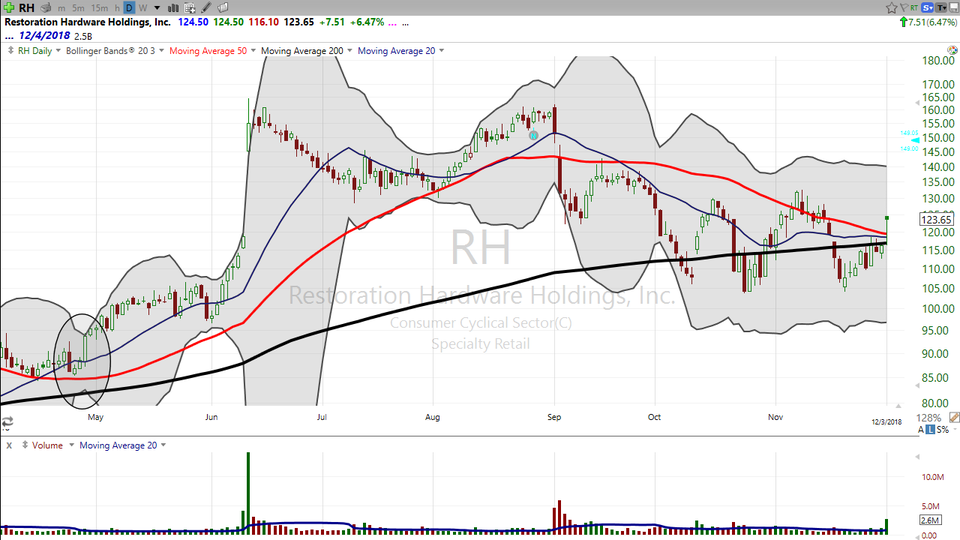960x540 pixels.
Task: Click the RH symbol label
Action: coord(26,8)
